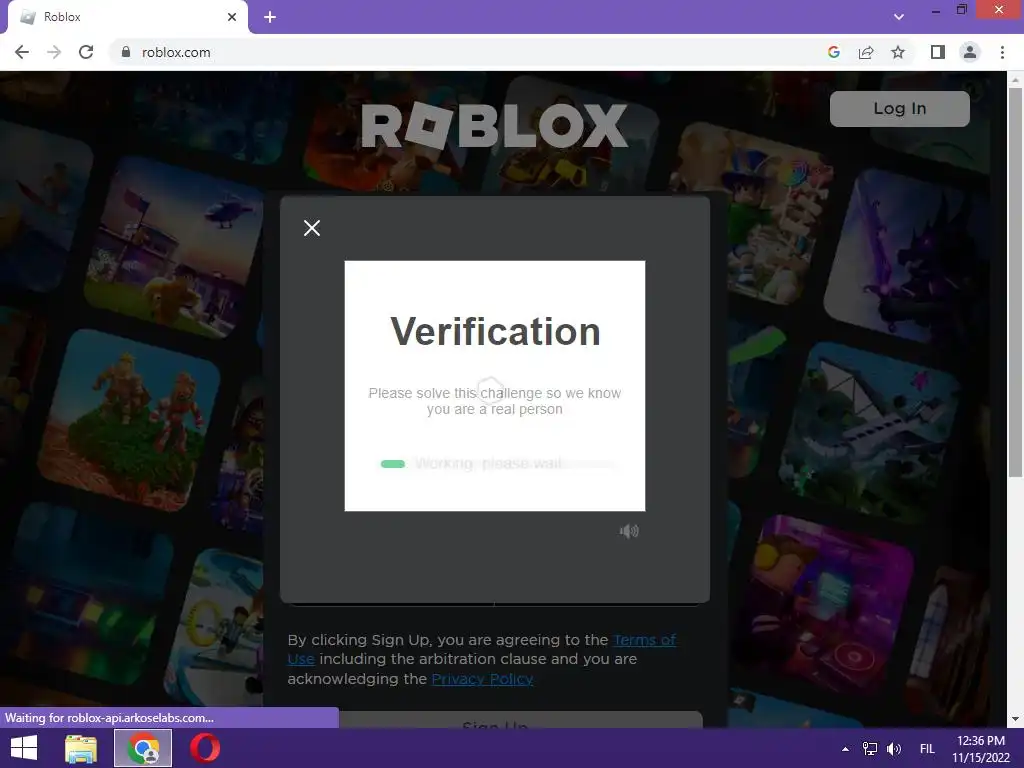Click the share page icon
The image size is (1024, 768).
click(866, 52)
